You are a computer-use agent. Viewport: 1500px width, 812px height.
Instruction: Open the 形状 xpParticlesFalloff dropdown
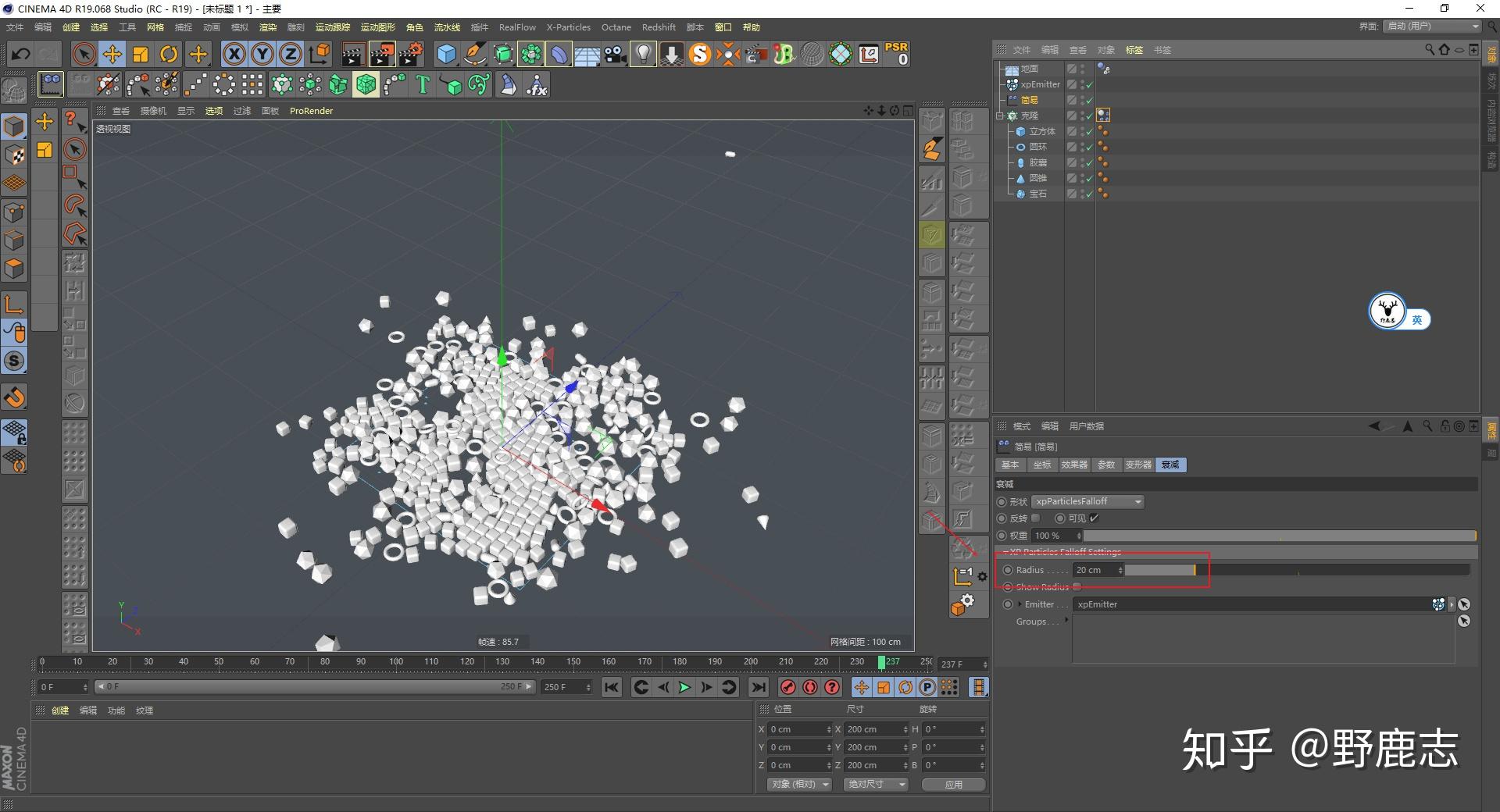point(1087,501)
